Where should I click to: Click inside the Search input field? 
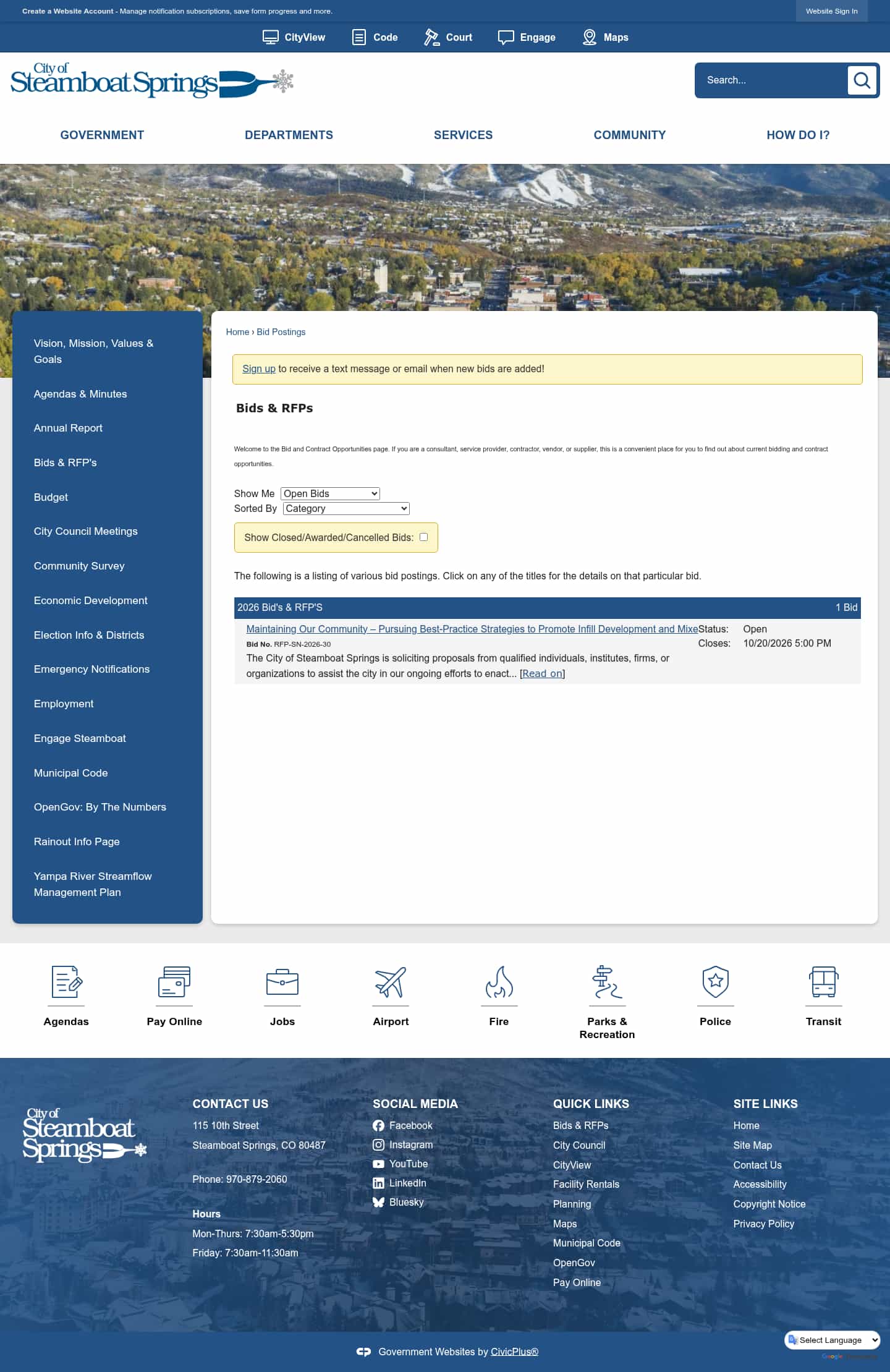click(773, 80)
